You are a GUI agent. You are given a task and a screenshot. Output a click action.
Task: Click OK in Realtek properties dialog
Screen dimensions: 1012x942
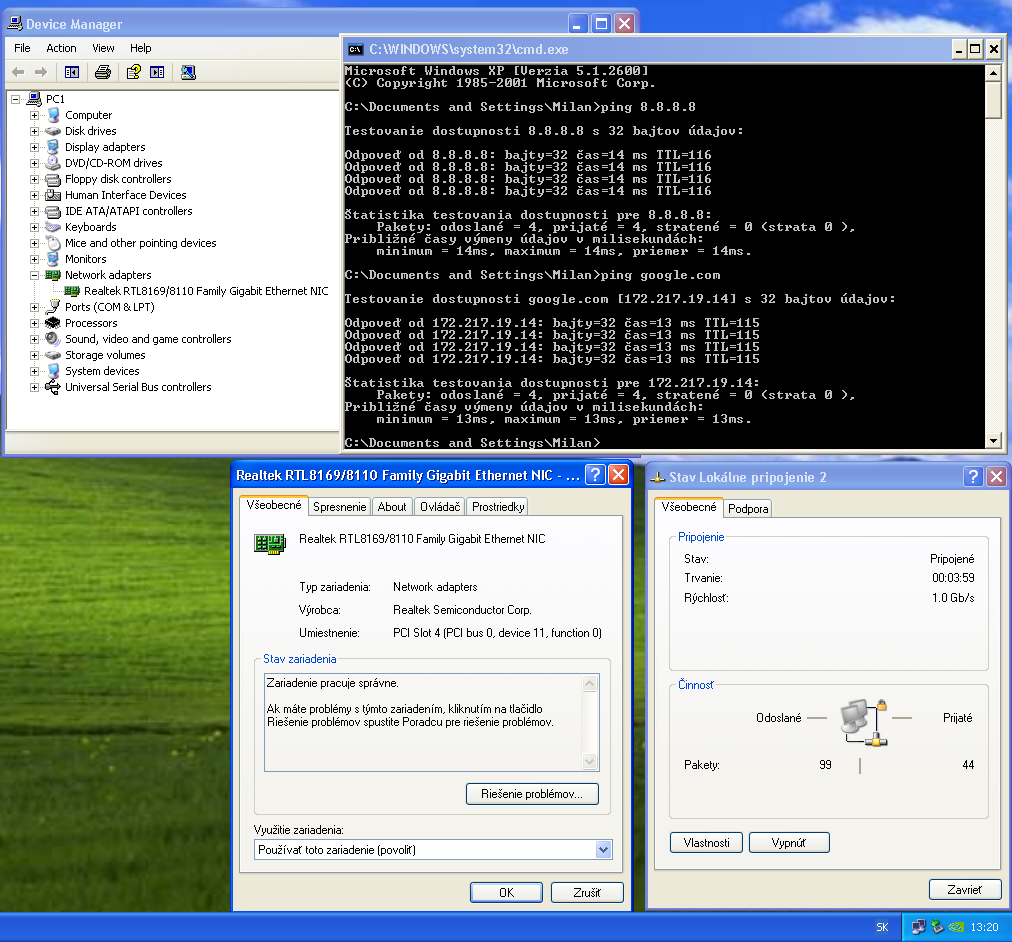click(506, 892)
